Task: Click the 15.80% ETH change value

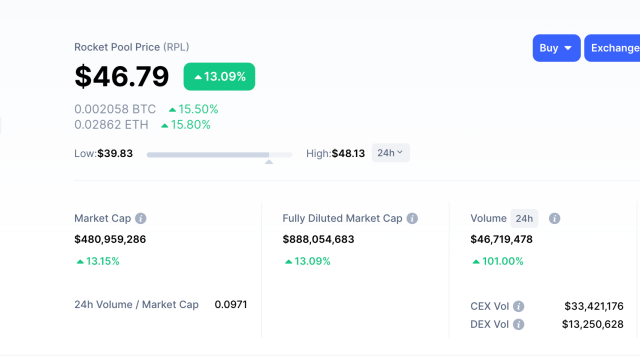Action: pyautogui.click(x=186, y=124)
